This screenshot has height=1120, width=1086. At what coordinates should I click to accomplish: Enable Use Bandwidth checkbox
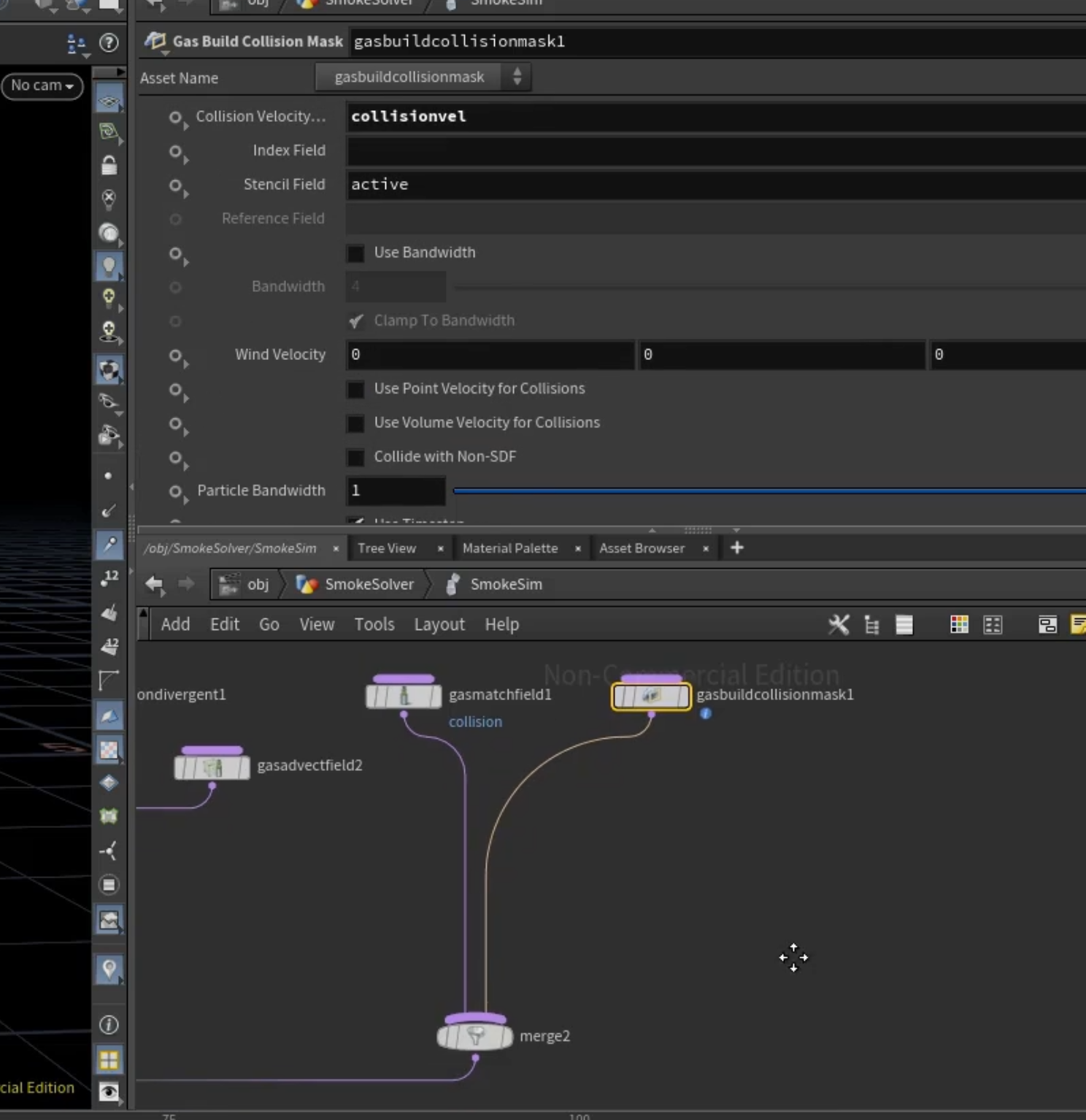355,253
